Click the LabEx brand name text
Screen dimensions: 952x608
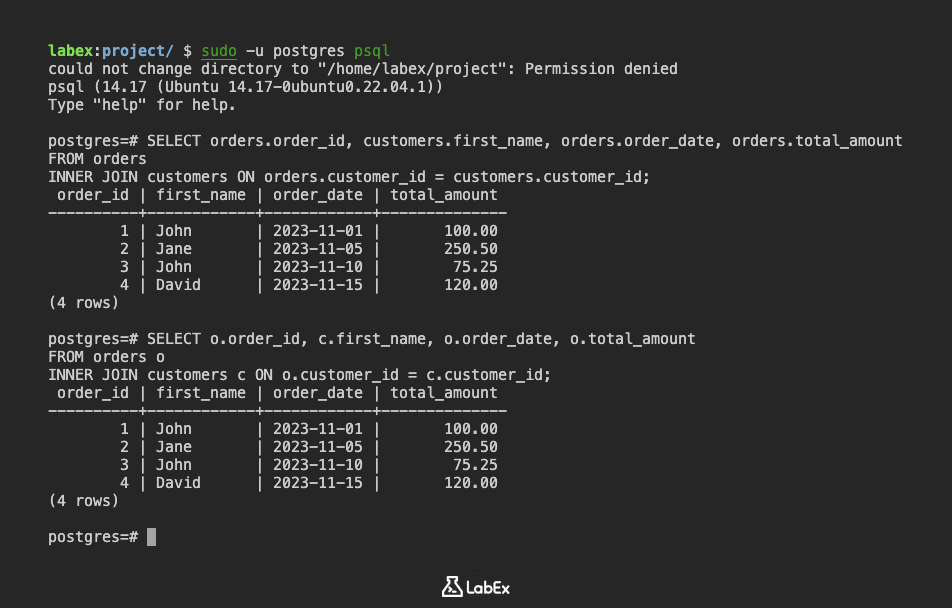click(488, 587)
